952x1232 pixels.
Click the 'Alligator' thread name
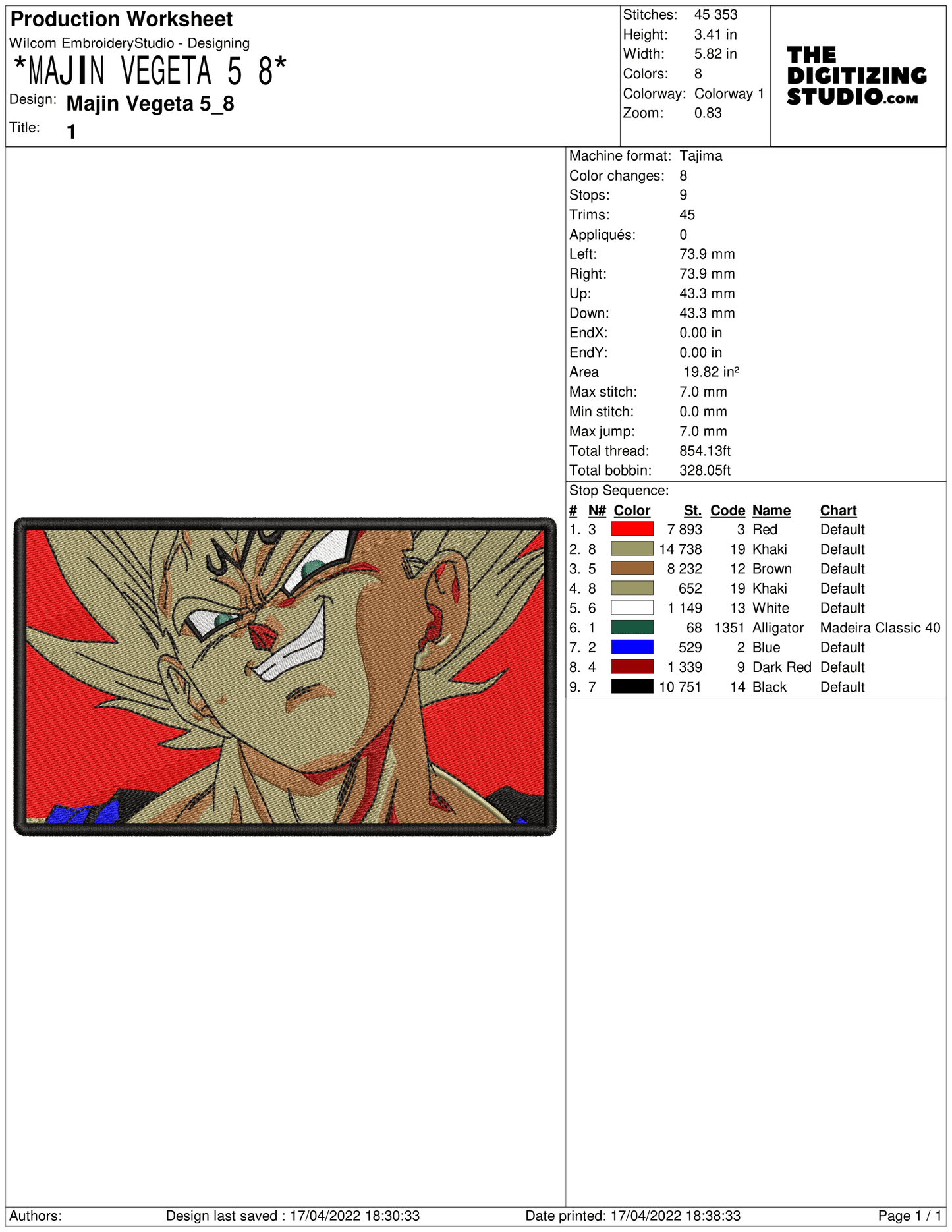[x=778, y=628]
